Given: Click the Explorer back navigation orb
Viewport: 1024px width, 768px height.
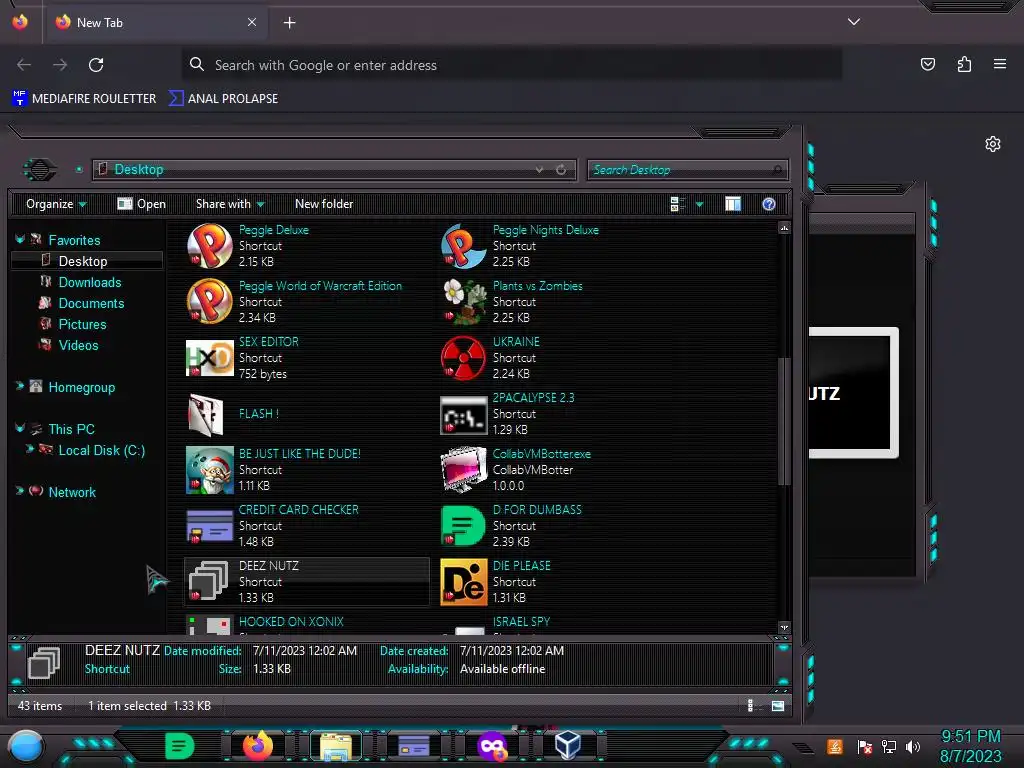Looking at the screenshot, I should [40, 170].
